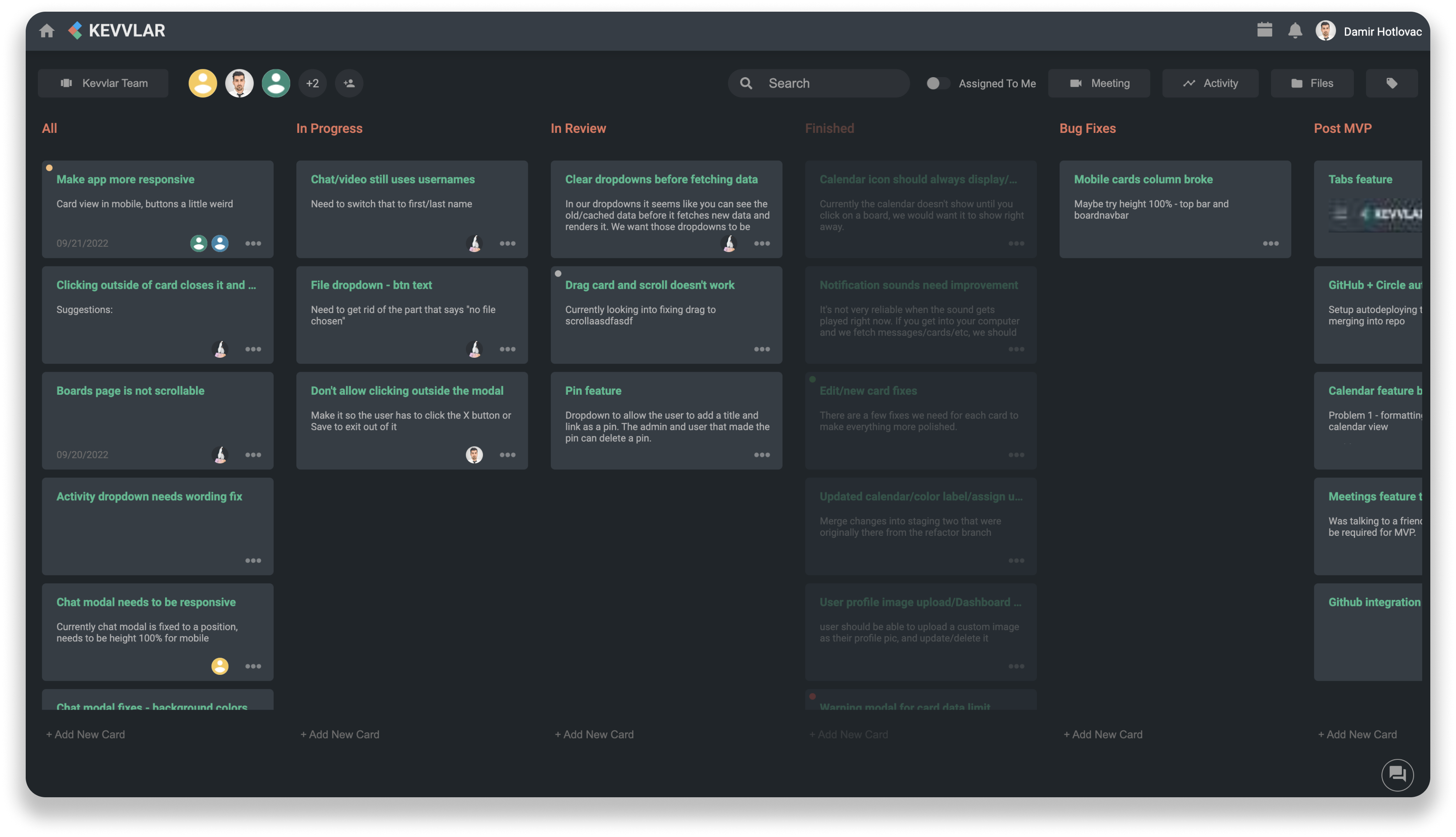Open the Tabs feature card thumbnail image
Screen dimensions: 1456x837
tap(1375, 214)
